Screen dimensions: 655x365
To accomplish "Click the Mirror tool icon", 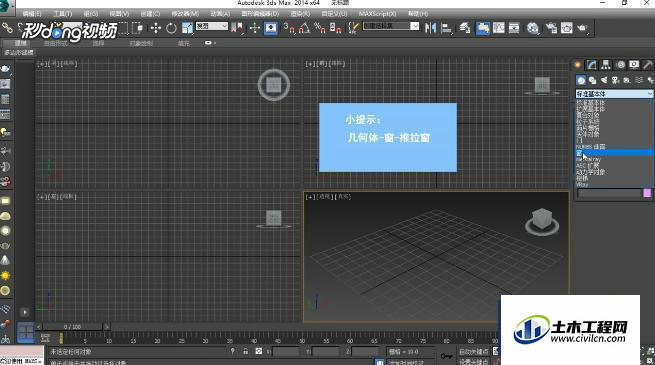I will [x=430, y=28].
